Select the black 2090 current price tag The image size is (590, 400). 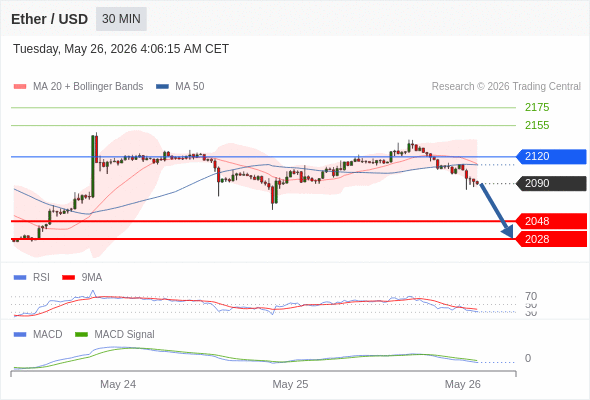coord(551,183)
